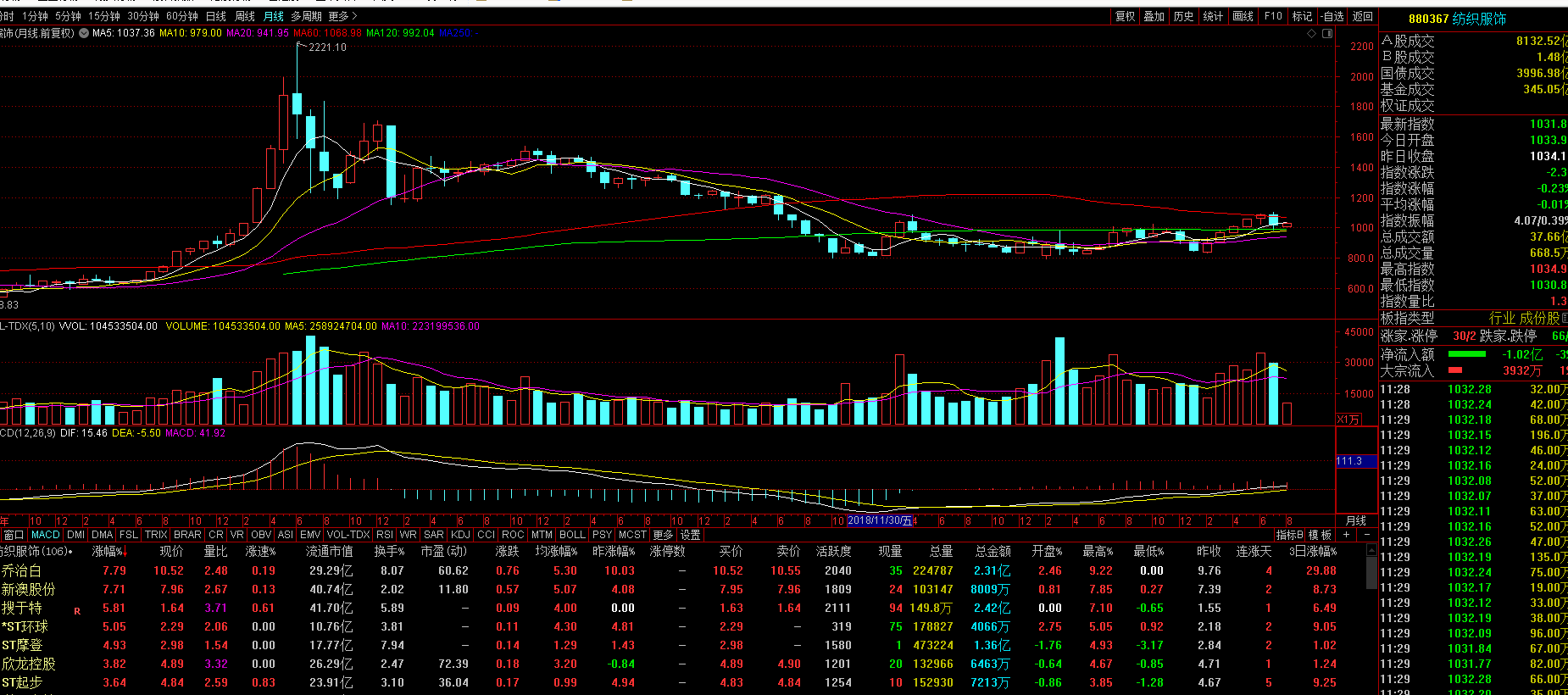Click the 叠加 overlay button

(x=1154, y=16)
